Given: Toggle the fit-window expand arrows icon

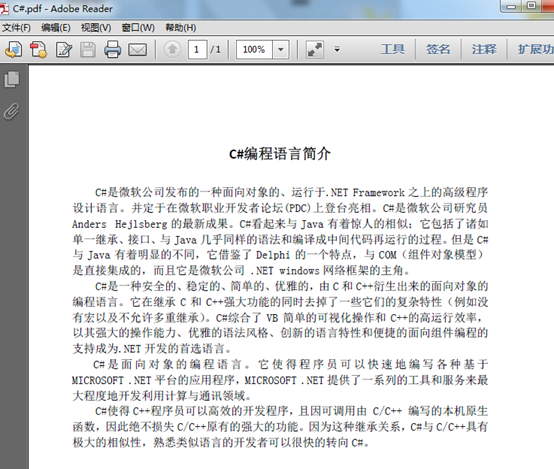Looking at the screenshot, I should coord(314,49).
